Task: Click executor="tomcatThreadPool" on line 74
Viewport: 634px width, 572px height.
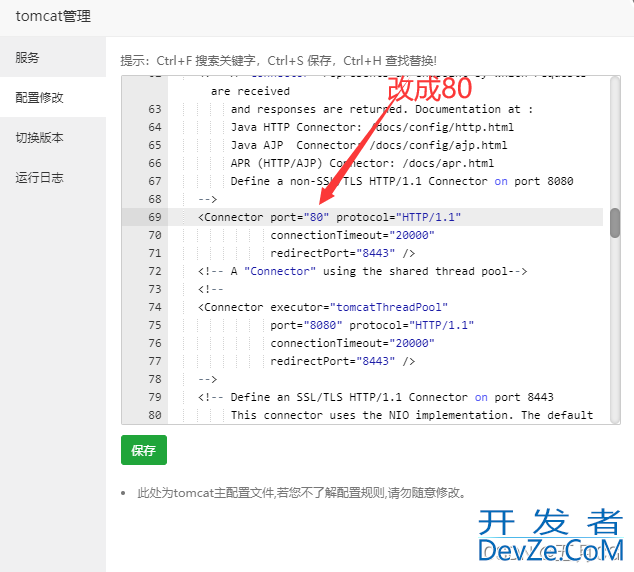Action: tap(359, 307)
